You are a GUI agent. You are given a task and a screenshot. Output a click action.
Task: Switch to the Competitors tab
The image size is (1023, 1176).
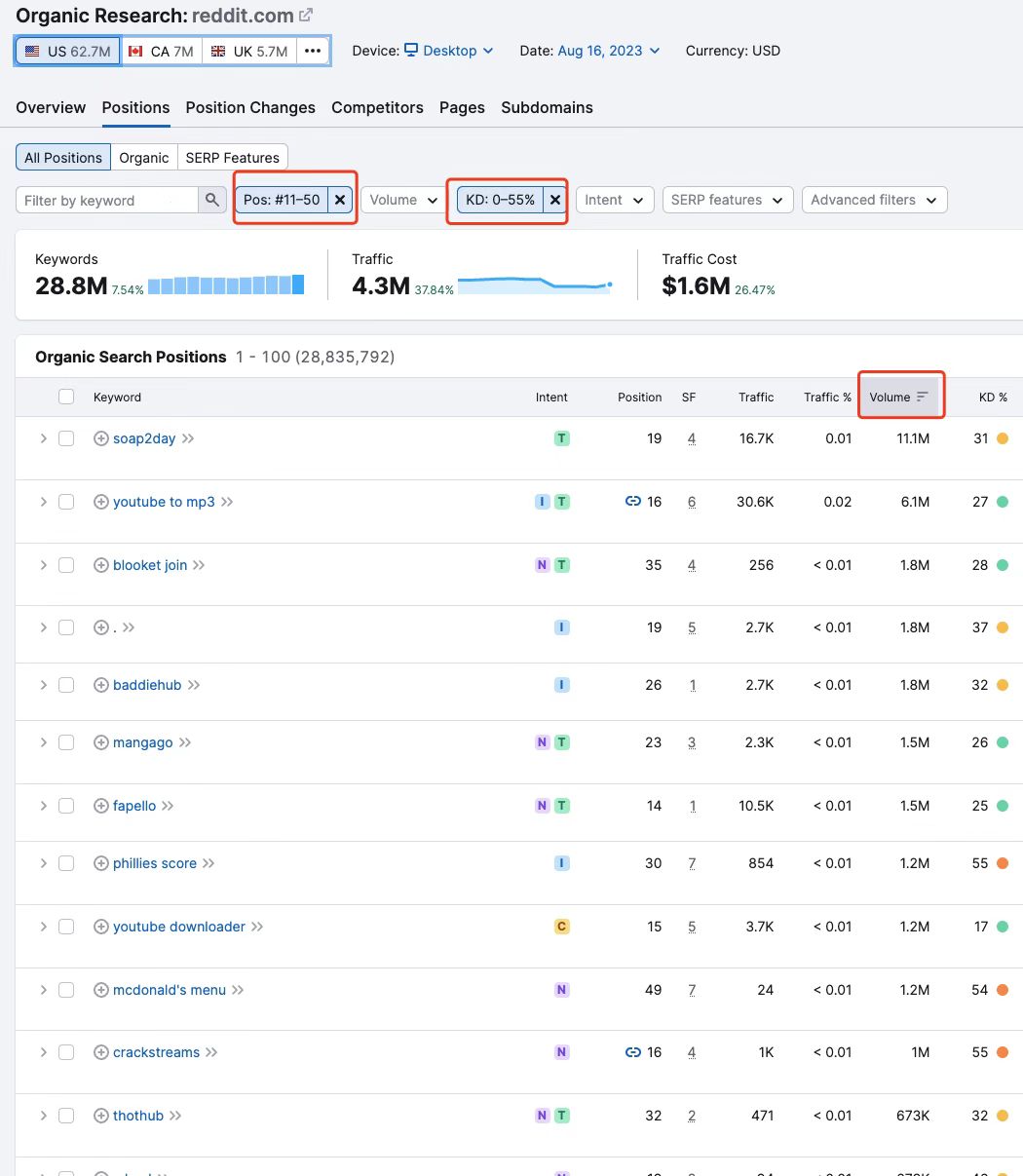[377, 107]
